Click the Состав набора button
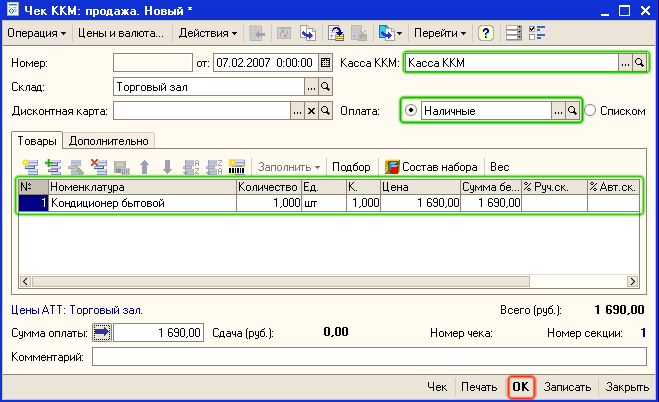 431,167
